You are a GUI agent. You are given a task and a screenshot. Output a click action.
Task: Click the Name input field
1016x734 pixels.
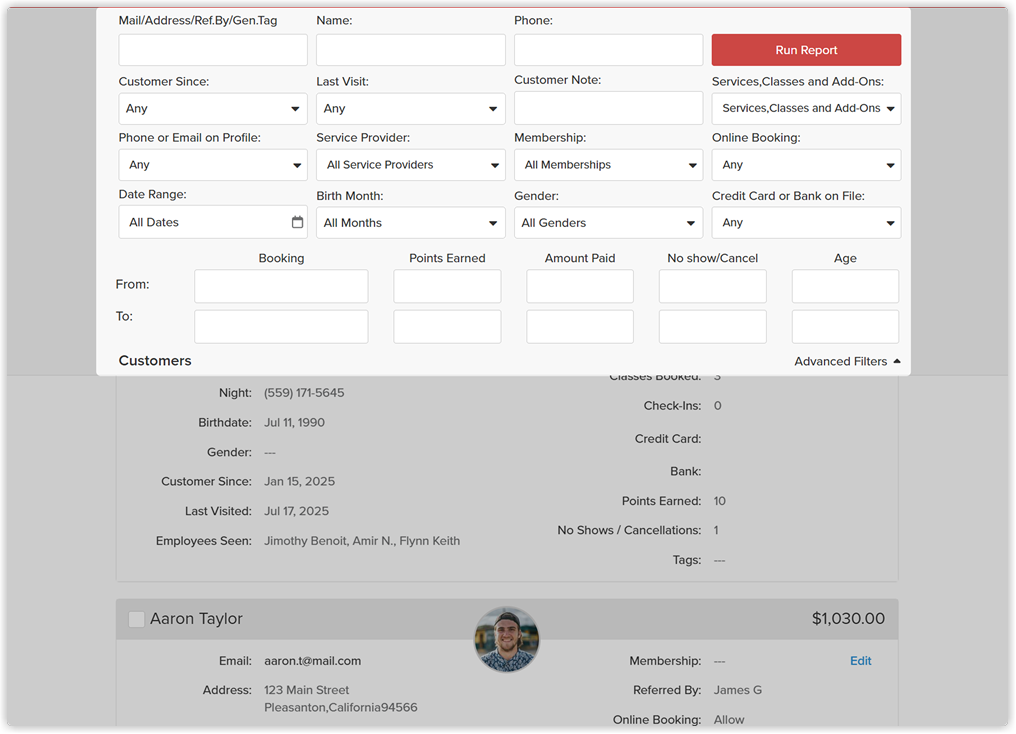410,50
